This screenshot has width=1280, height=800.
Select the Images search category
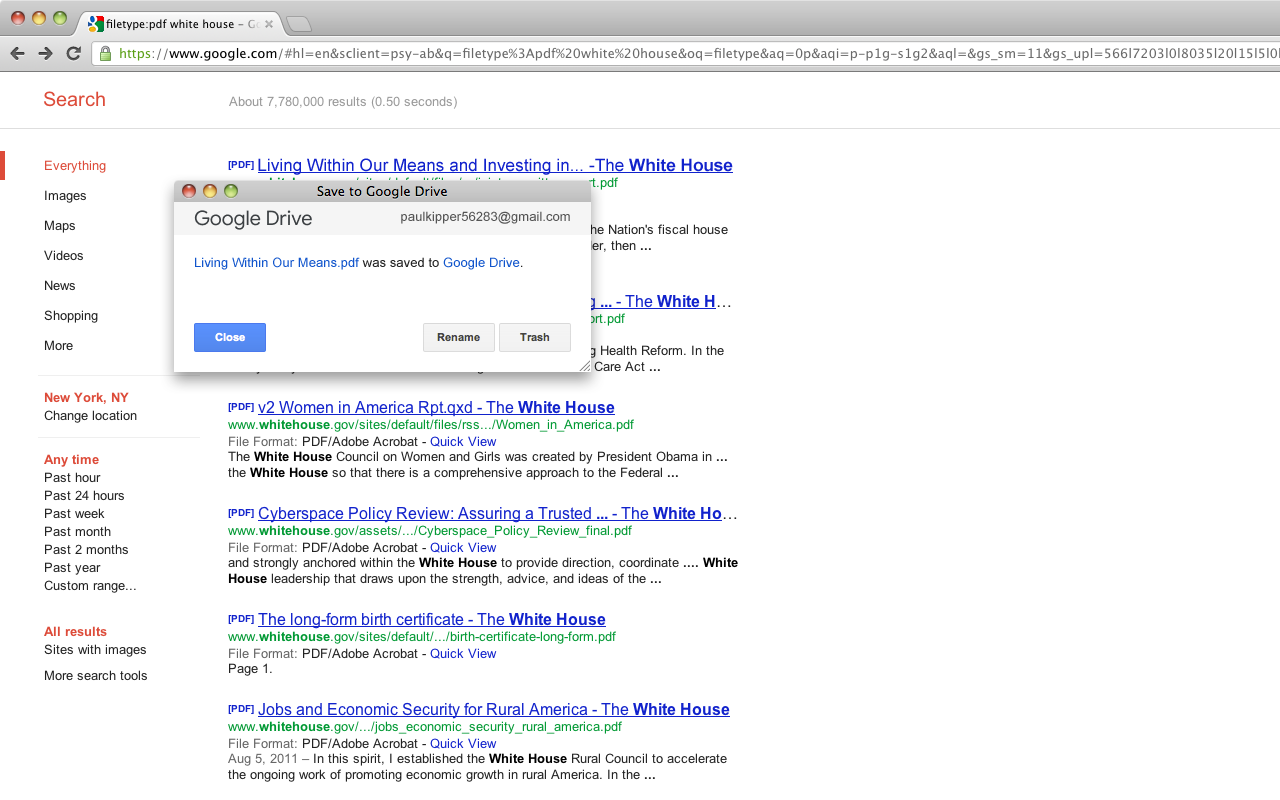point(65,196)
